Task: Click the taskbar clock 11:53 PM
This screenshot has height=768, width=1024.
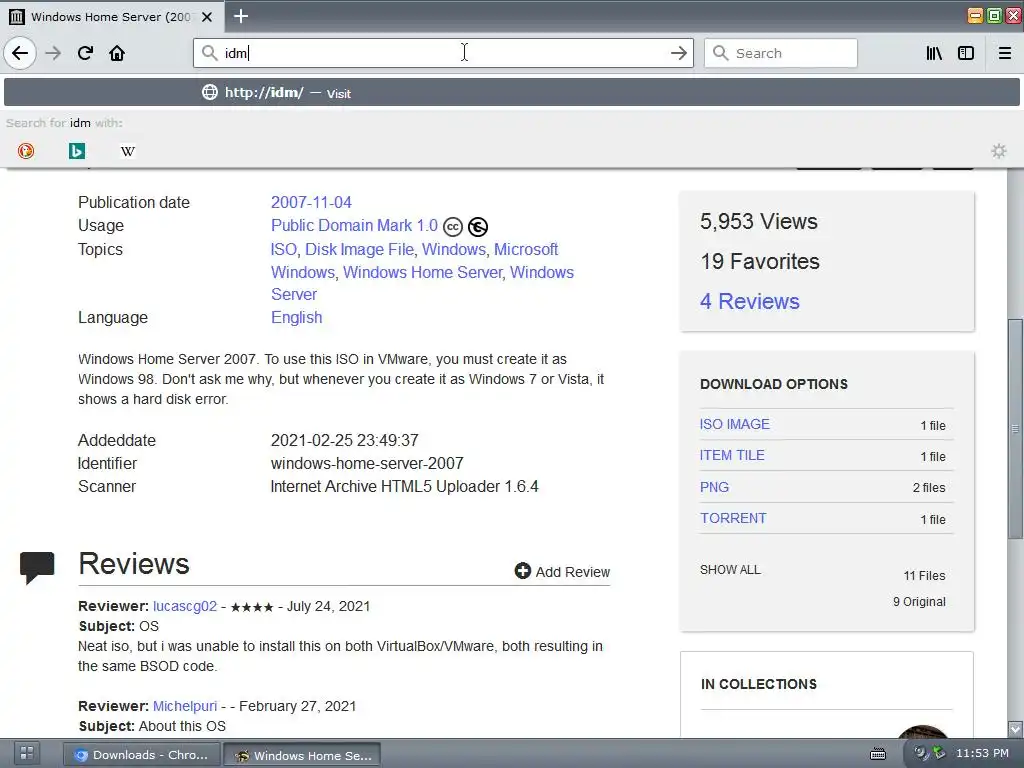Action: tap(982, 753)
